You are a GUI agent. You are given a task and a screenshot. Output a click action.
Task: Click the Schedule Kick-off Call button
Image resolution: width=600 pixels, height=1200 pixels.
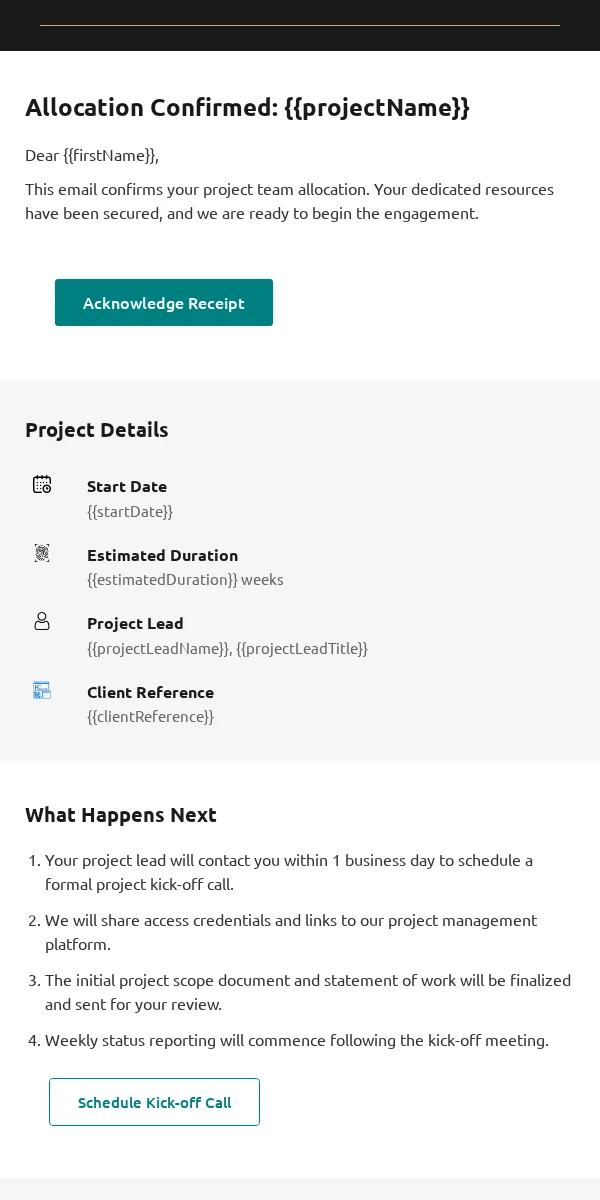(x=154, y=1102)
